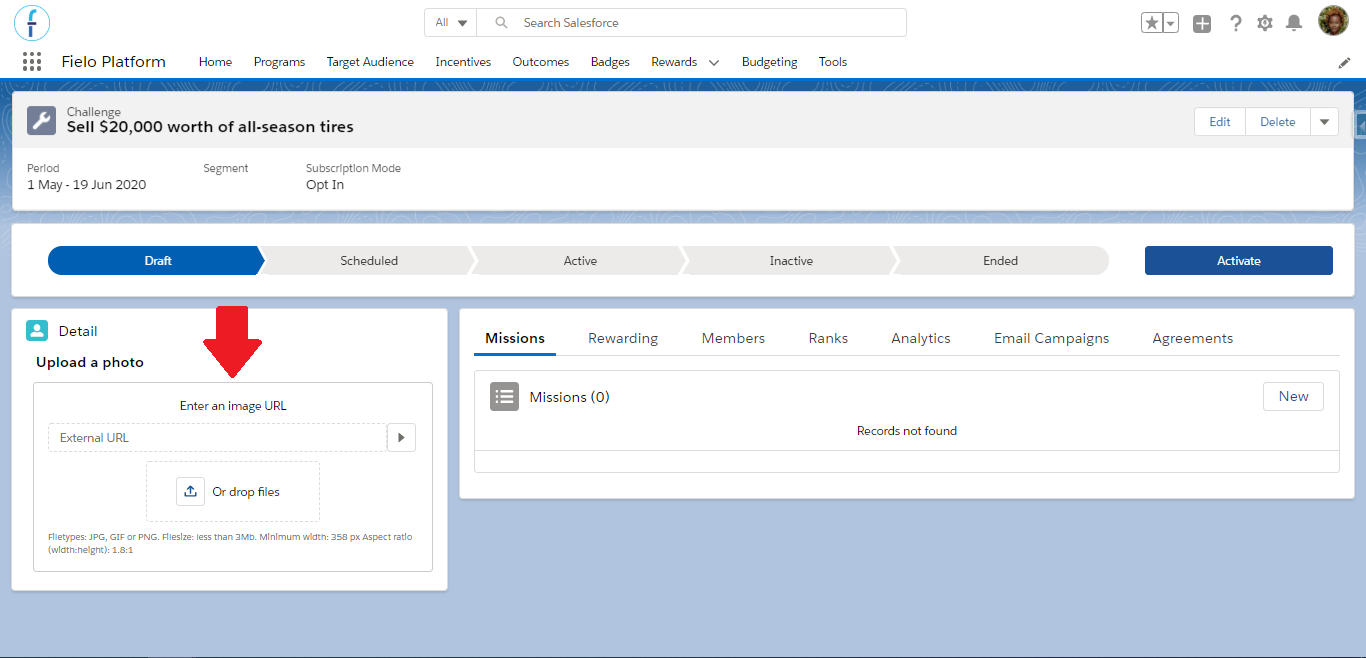Image resolution: width=1366 pixels, height=658 pixels.
Task: Click the Edit button
Action: [x=1220, y=122]
